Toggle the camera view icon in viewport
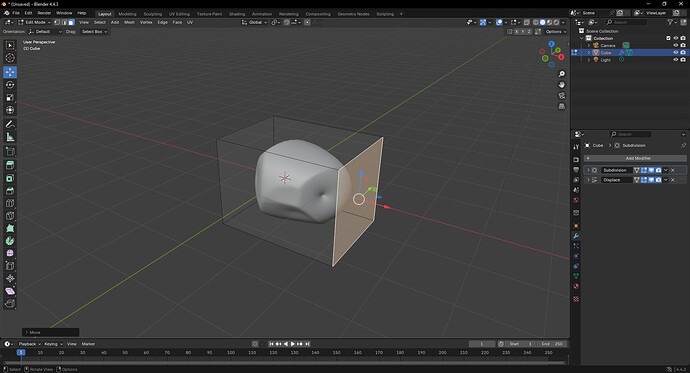This screenshot has width=690, height=373. click(x=562, y=95)
